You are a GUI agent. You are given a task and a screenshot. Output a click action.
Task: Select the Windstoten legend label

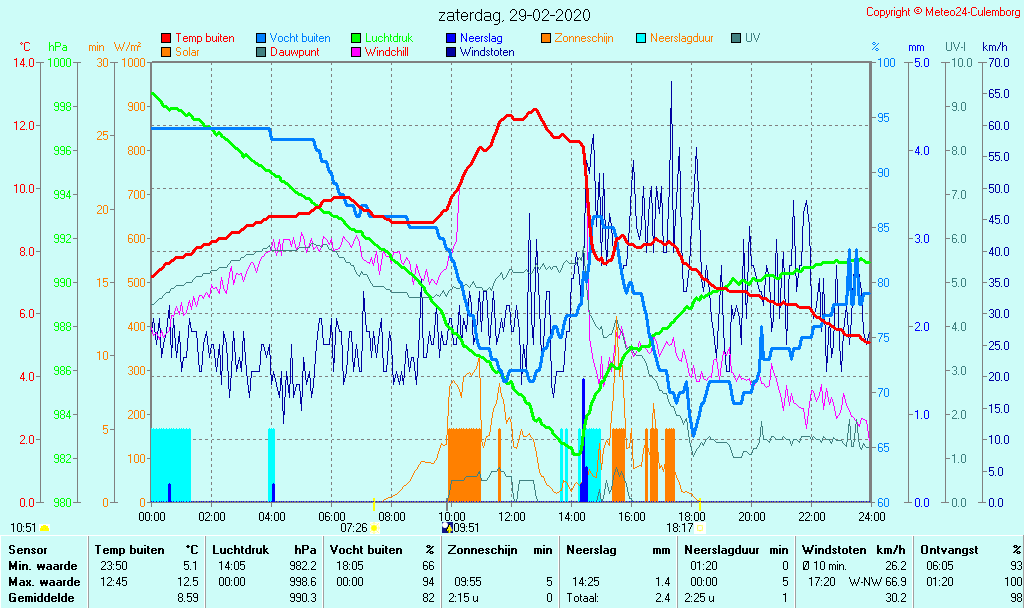pyautogui.click(x=487, y=52)
